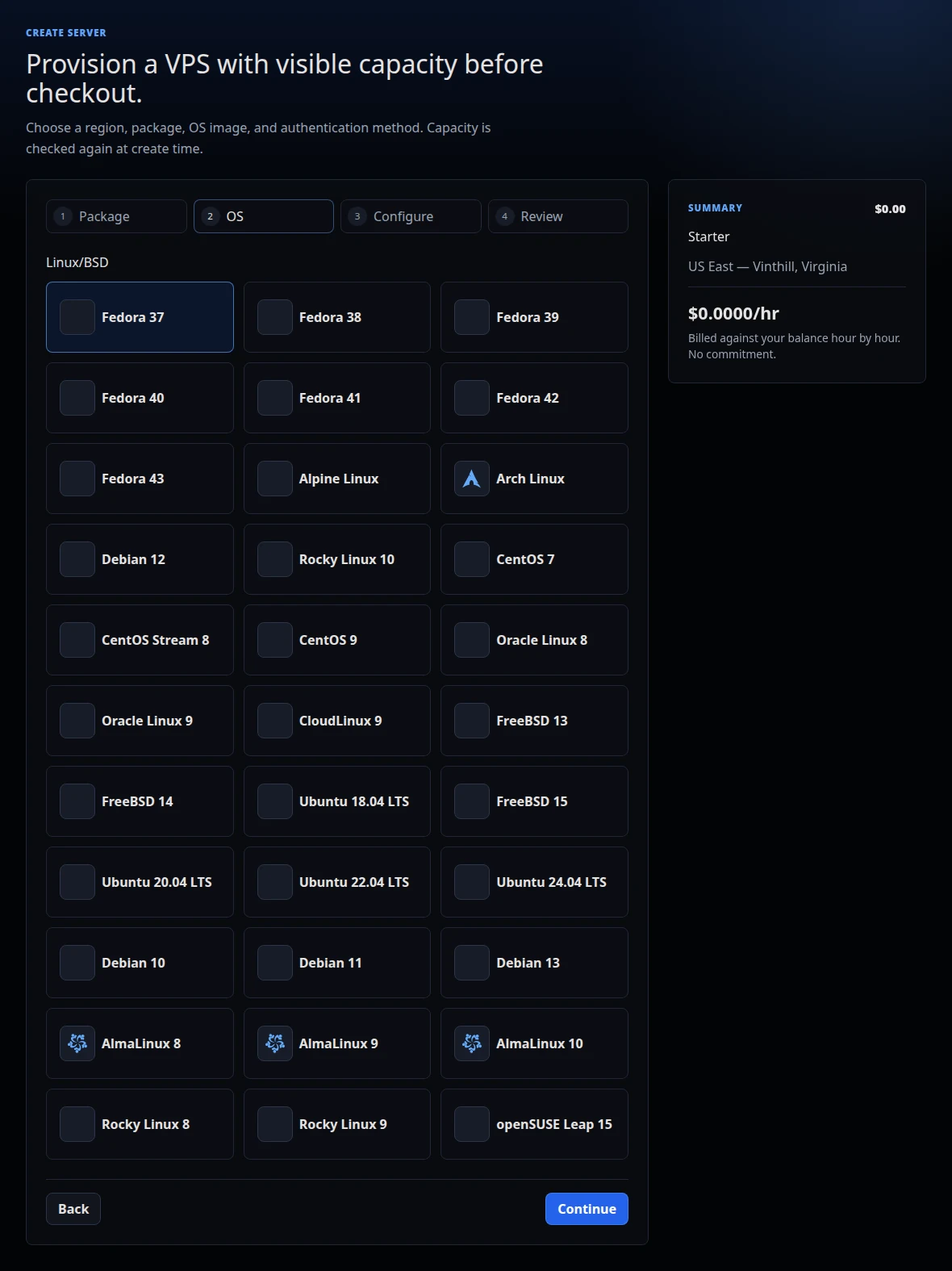Select the Debian 13 card
The image size is (952, 1271).
click(534, 963)
